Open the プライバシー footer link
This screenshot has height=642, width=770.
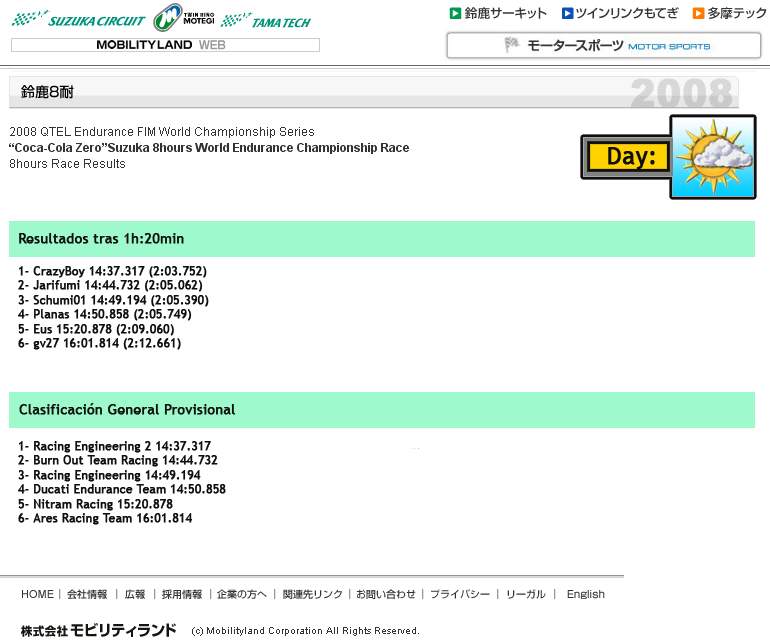[460, 594]
